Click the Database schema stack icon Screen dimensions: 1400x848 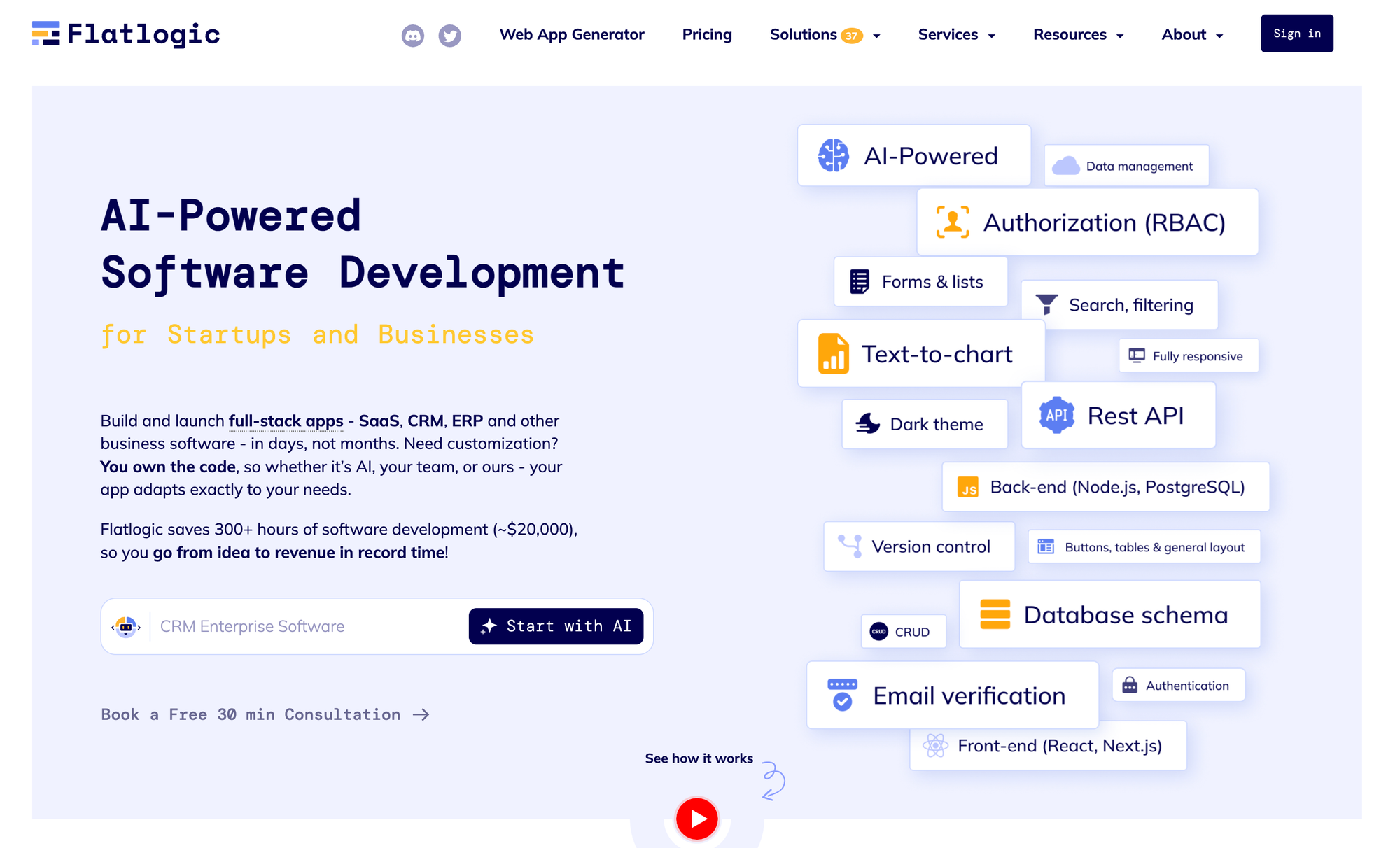click(x=995, y=614)
